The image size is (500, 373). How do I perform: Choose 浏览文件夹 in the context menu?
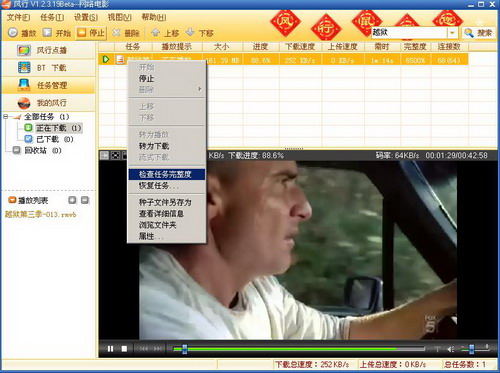coord(167,225)
